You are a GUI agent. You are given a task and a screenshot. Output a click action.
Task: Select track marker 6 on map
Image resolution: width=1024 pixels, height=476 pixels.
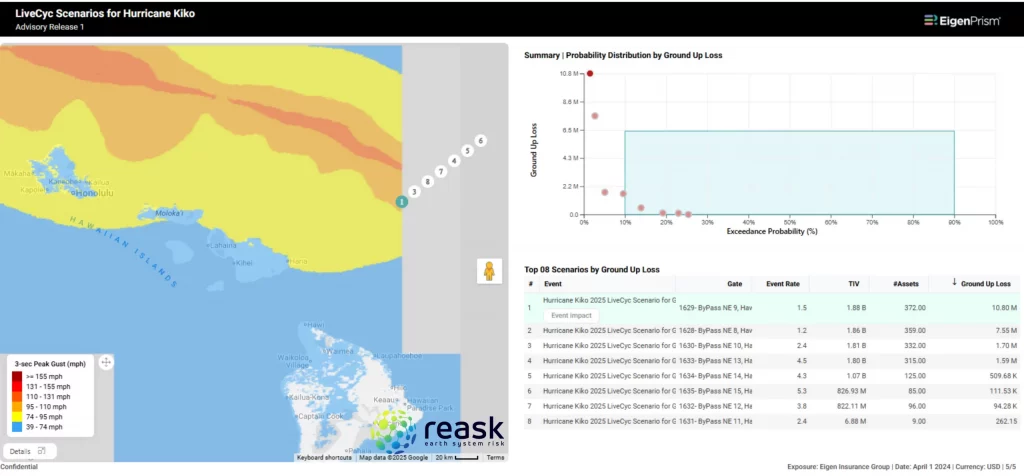pyautogui.click(x=481, y=140)
